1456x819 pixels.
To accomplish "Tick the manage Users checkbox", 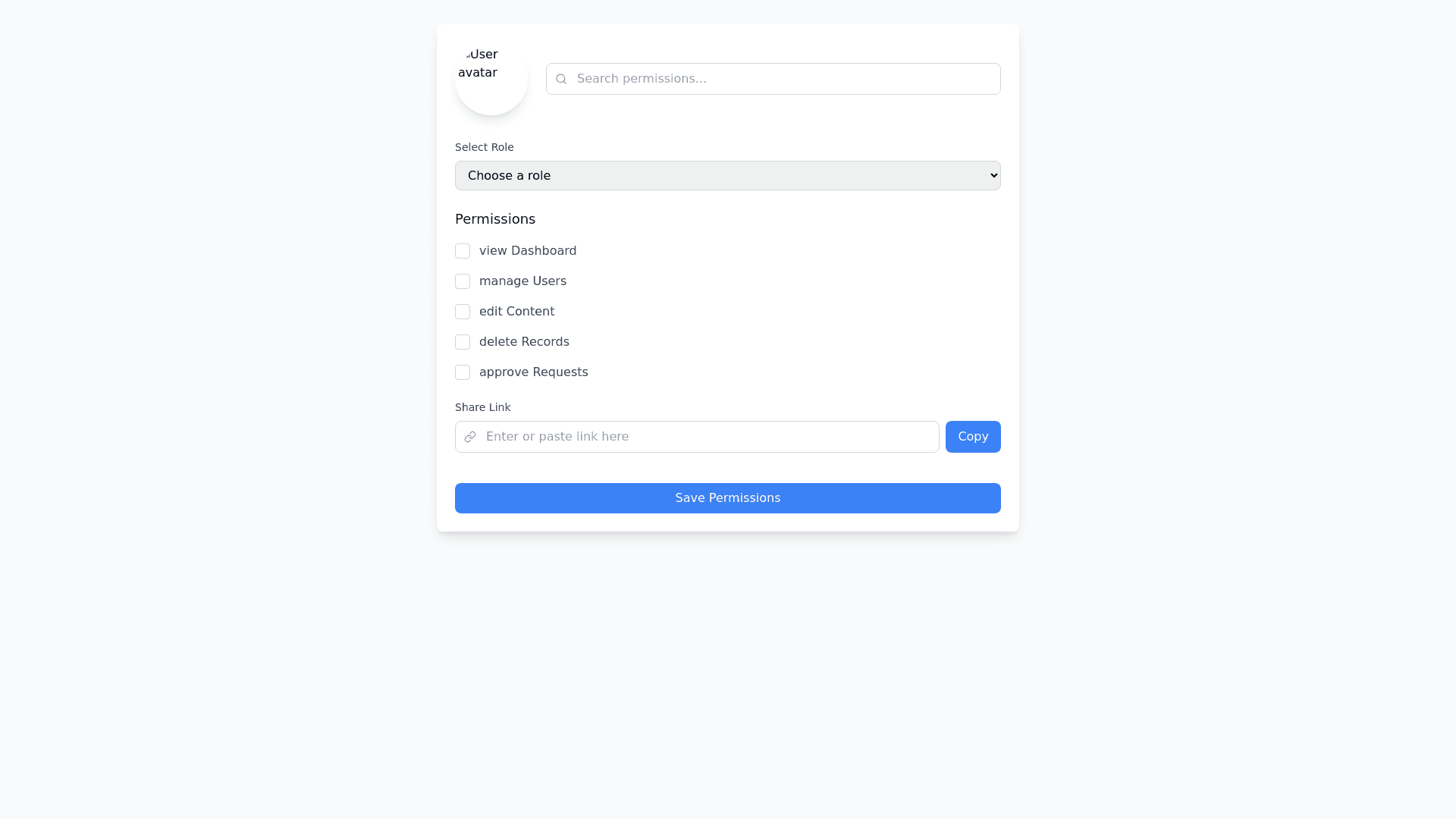I will 463,281.
